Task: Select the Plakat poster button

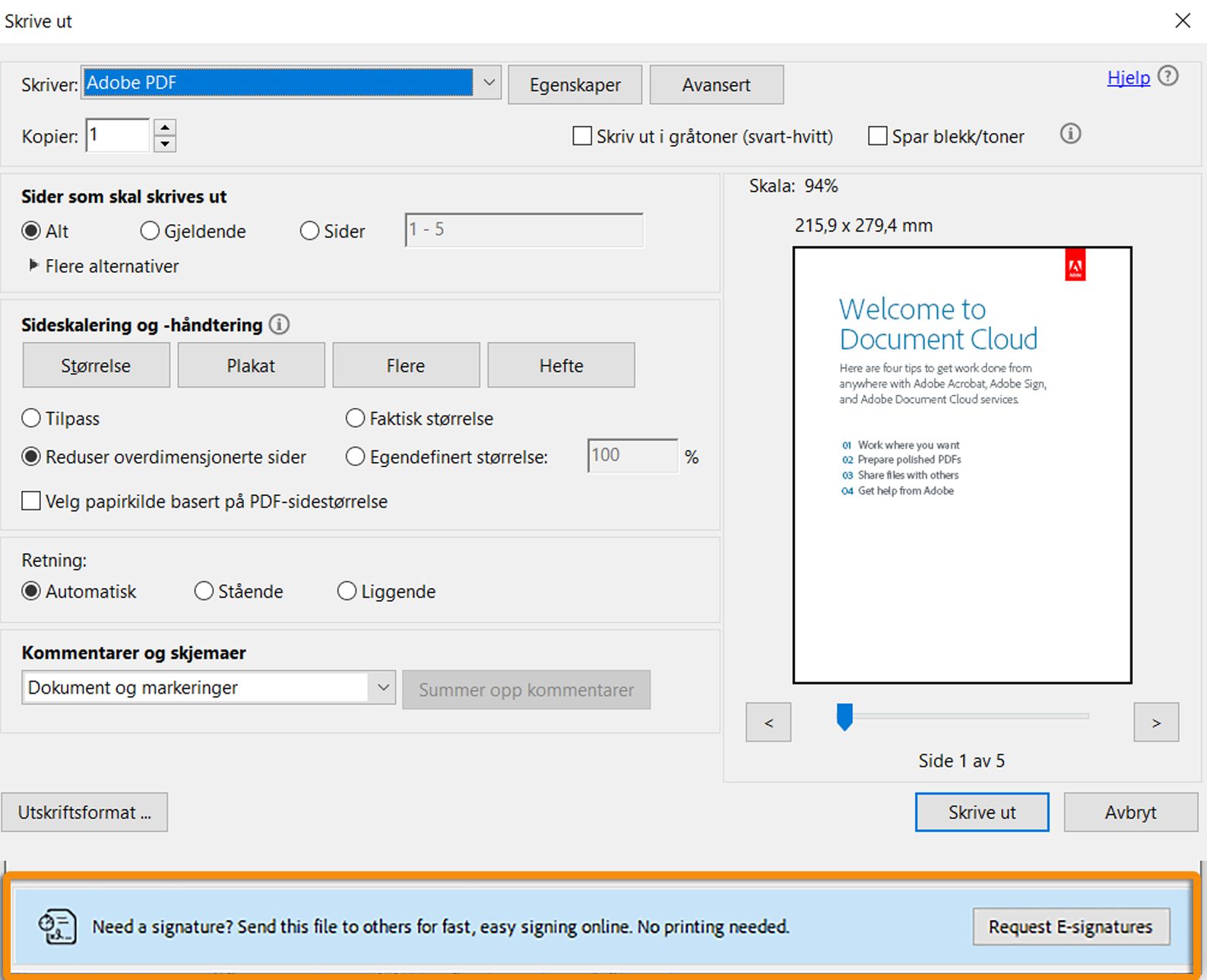Action: point(251,365)
